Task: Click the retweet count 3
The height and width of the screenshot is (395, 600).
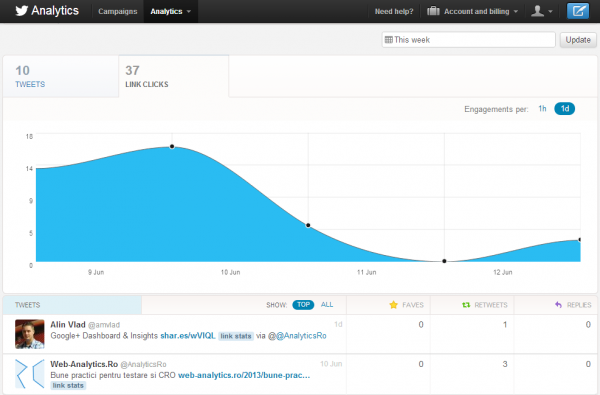Action: click(504, 364)
